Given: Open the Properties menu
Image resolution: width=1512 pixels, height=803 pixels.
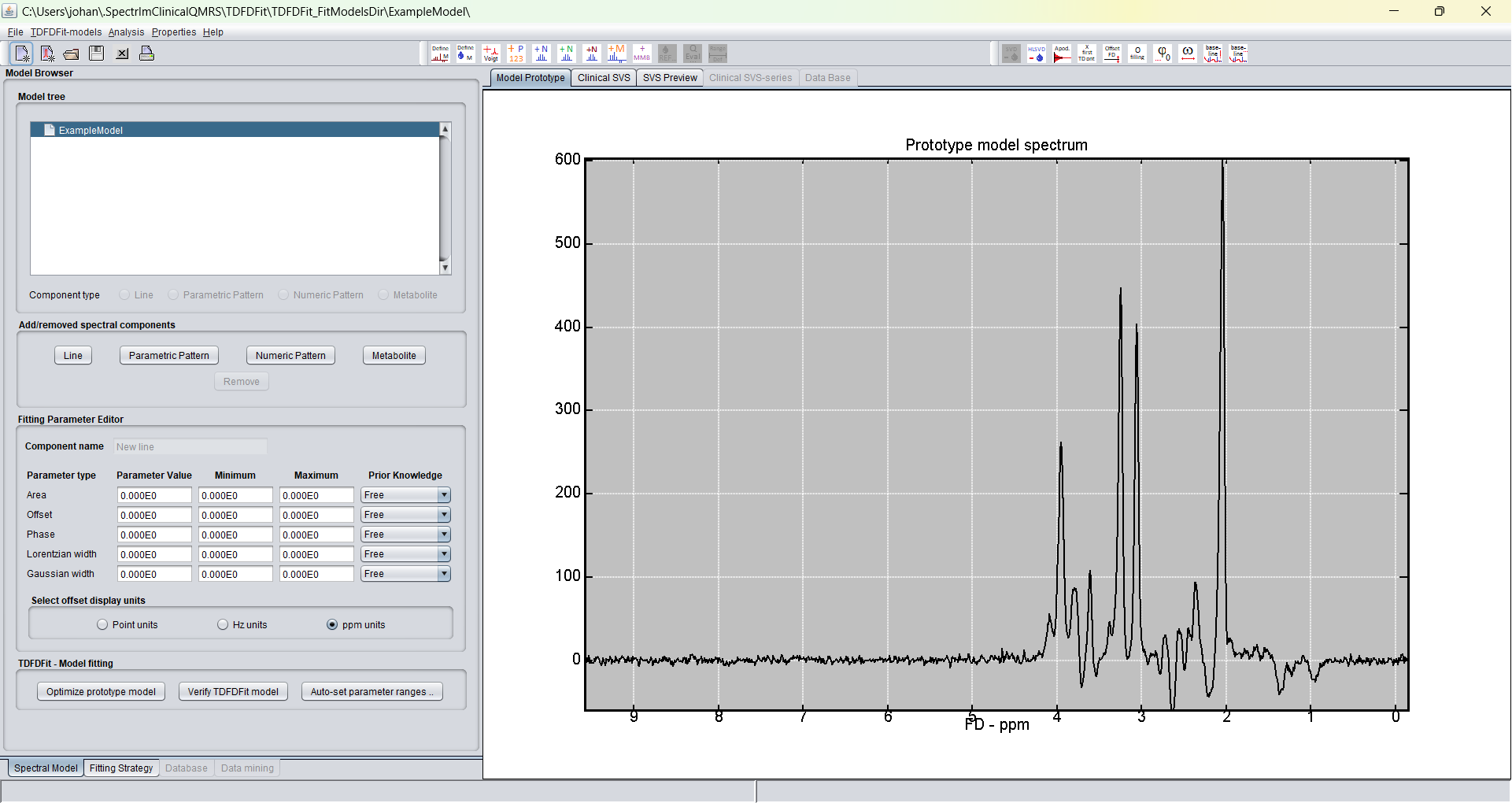Looking at the screenshot, I should pos(174,32).
